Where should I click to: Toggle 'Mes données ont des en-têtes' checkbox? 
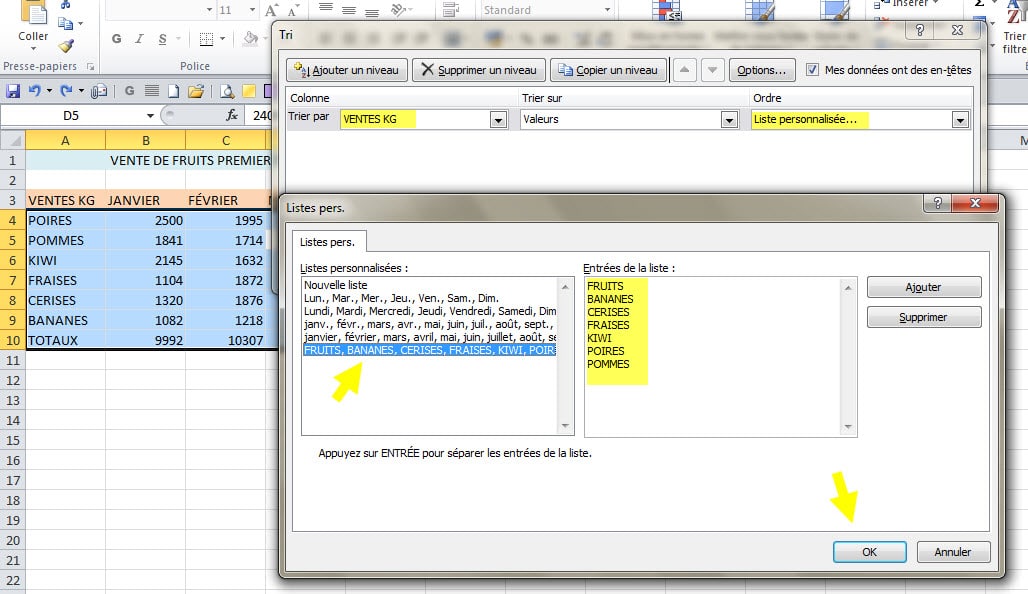pyautogui.click(x=812, y=70)
